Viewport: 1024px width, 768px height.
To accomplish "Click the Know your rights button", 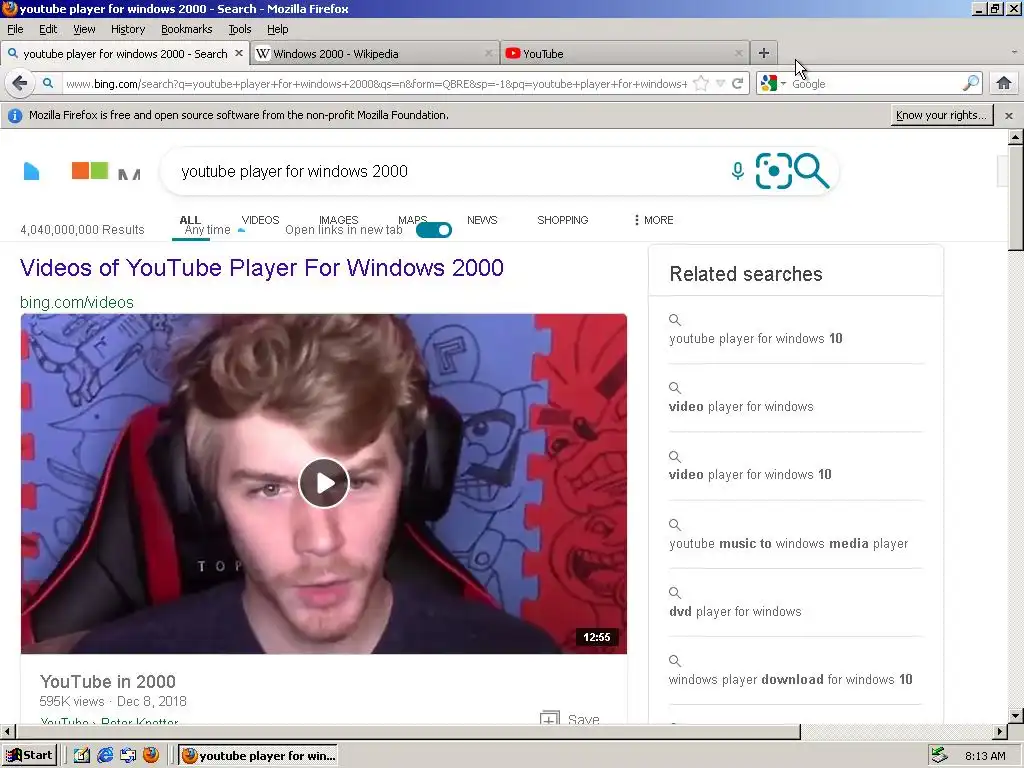I will [x=941, y=116].
